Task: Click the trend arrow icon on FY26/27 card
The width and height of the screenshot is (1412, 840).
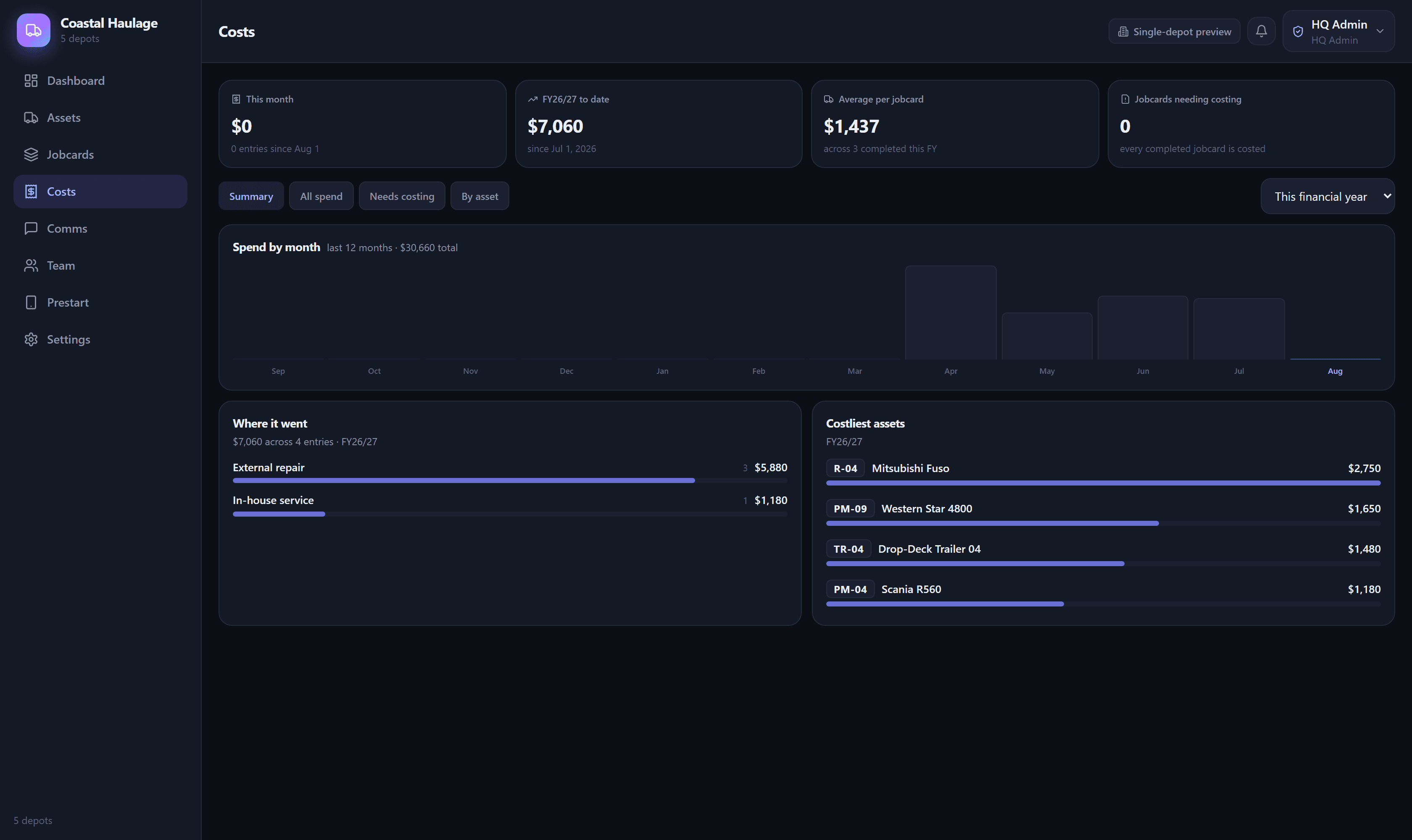Action: 532,100
